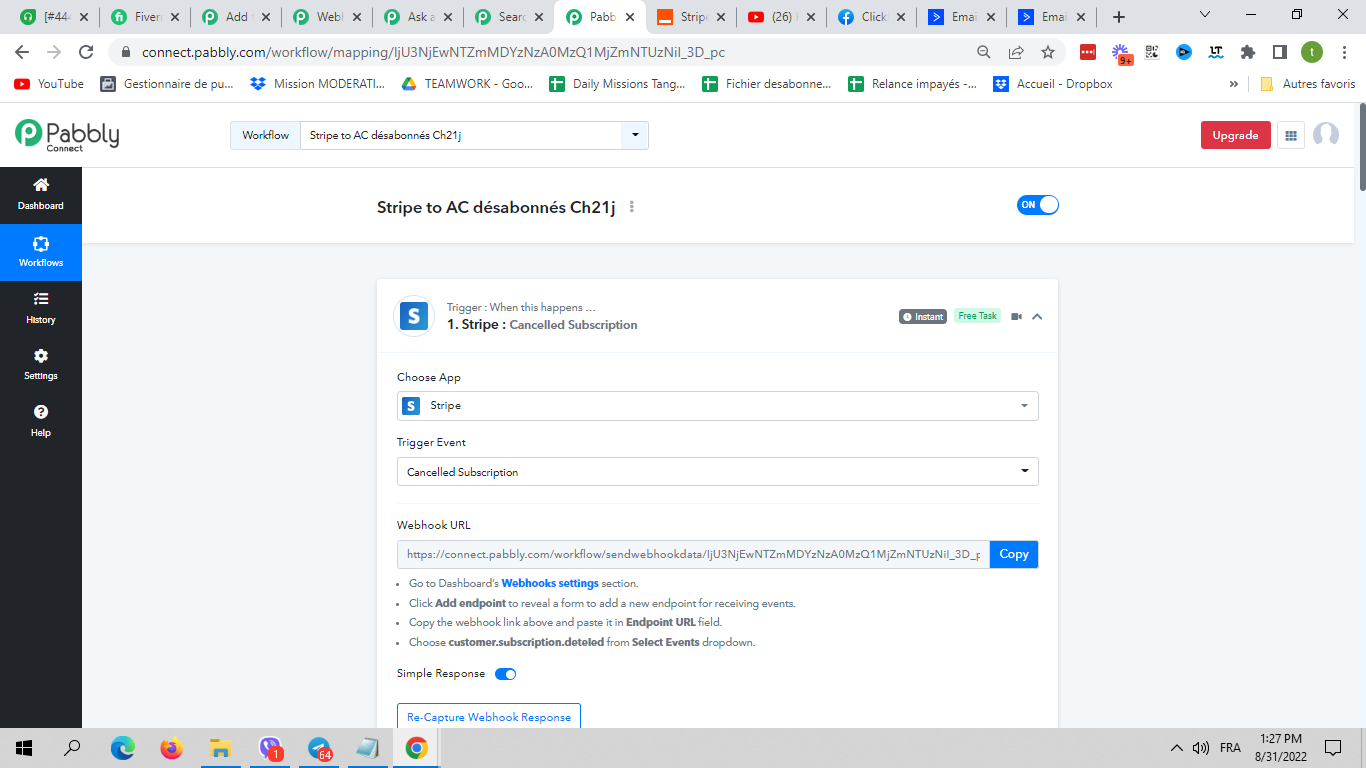Open the Chrome profile avatar "t"
The image size is (1366, 768).
pyautogui.click(x=1312, y=52)
